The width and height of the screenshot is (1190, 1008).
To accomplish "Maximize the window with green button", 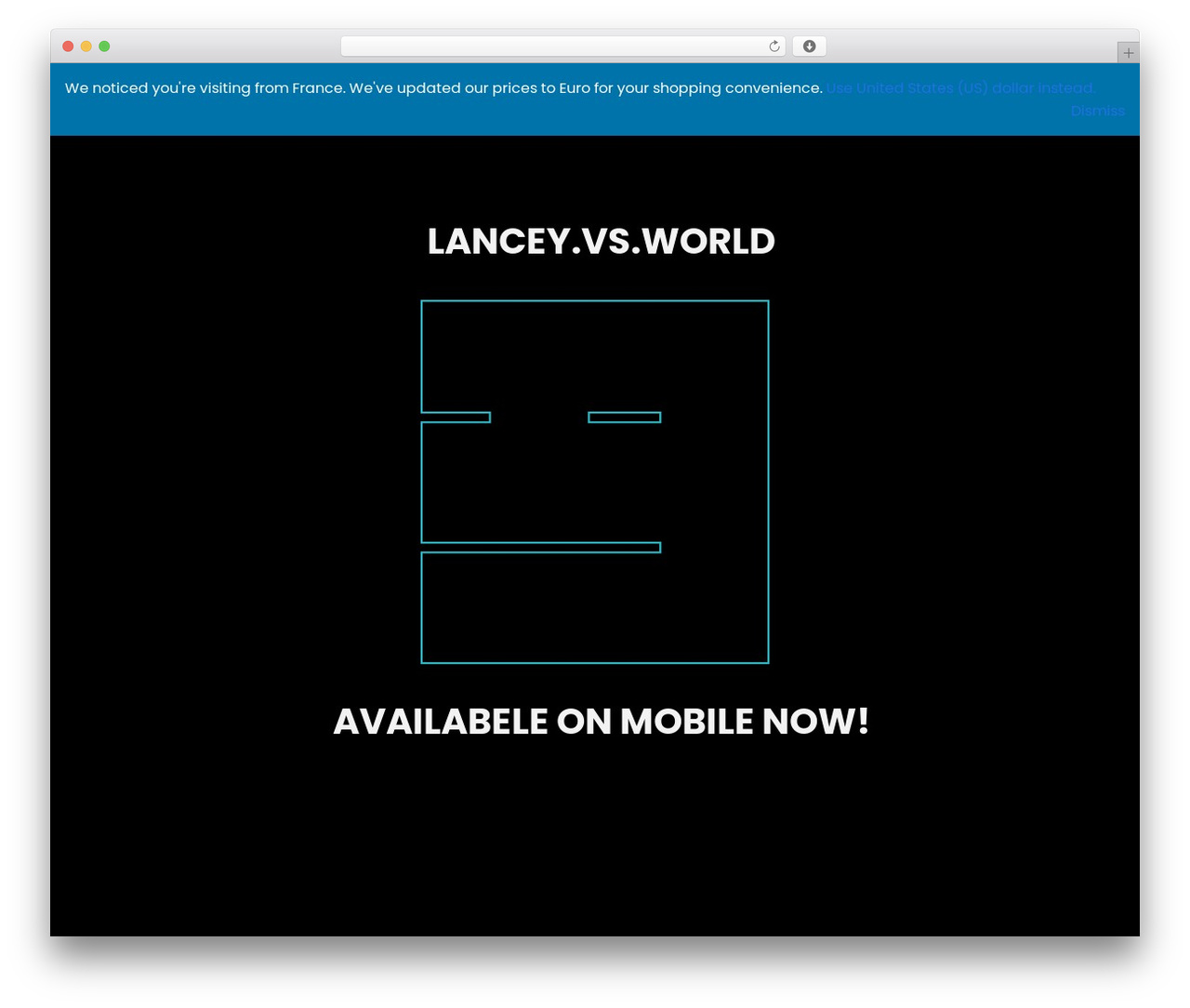I will [x=104, y=46].
